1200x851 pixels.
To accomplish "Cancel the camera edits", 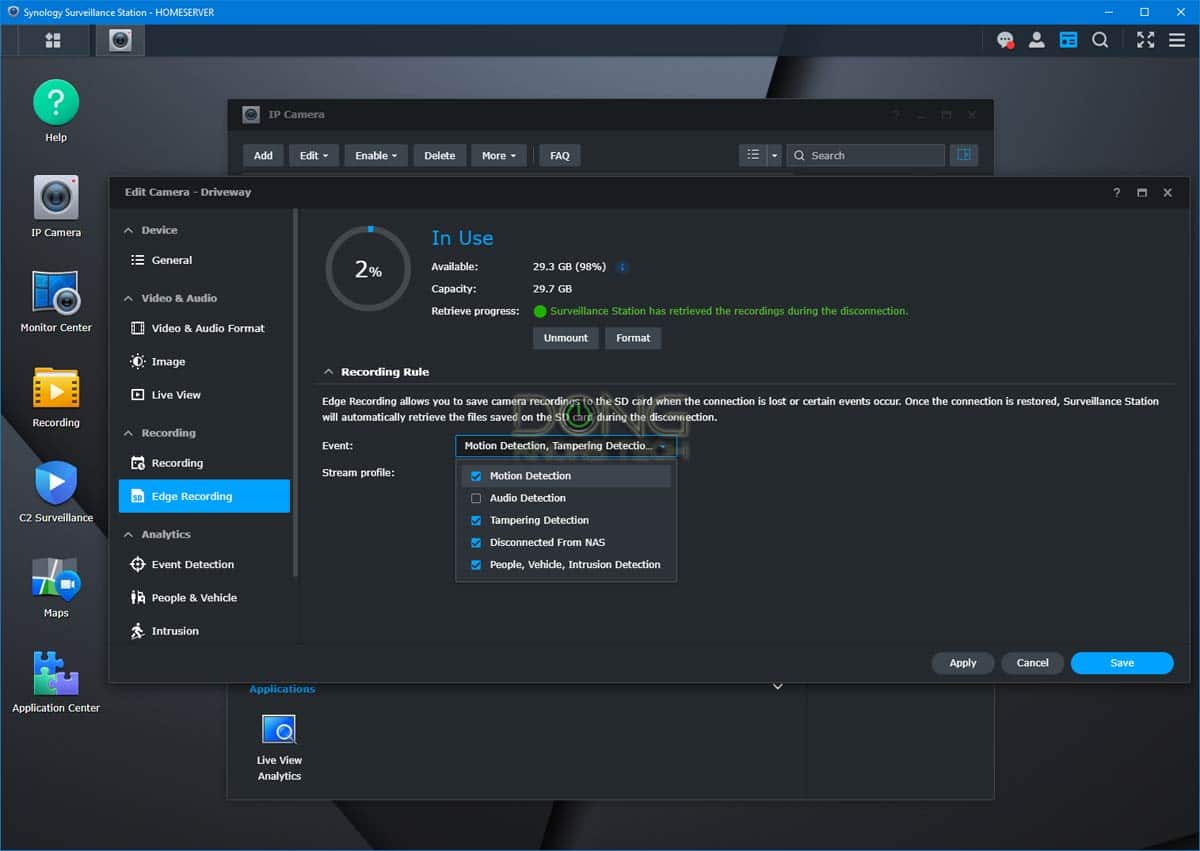I will (x=1033, y=663).
